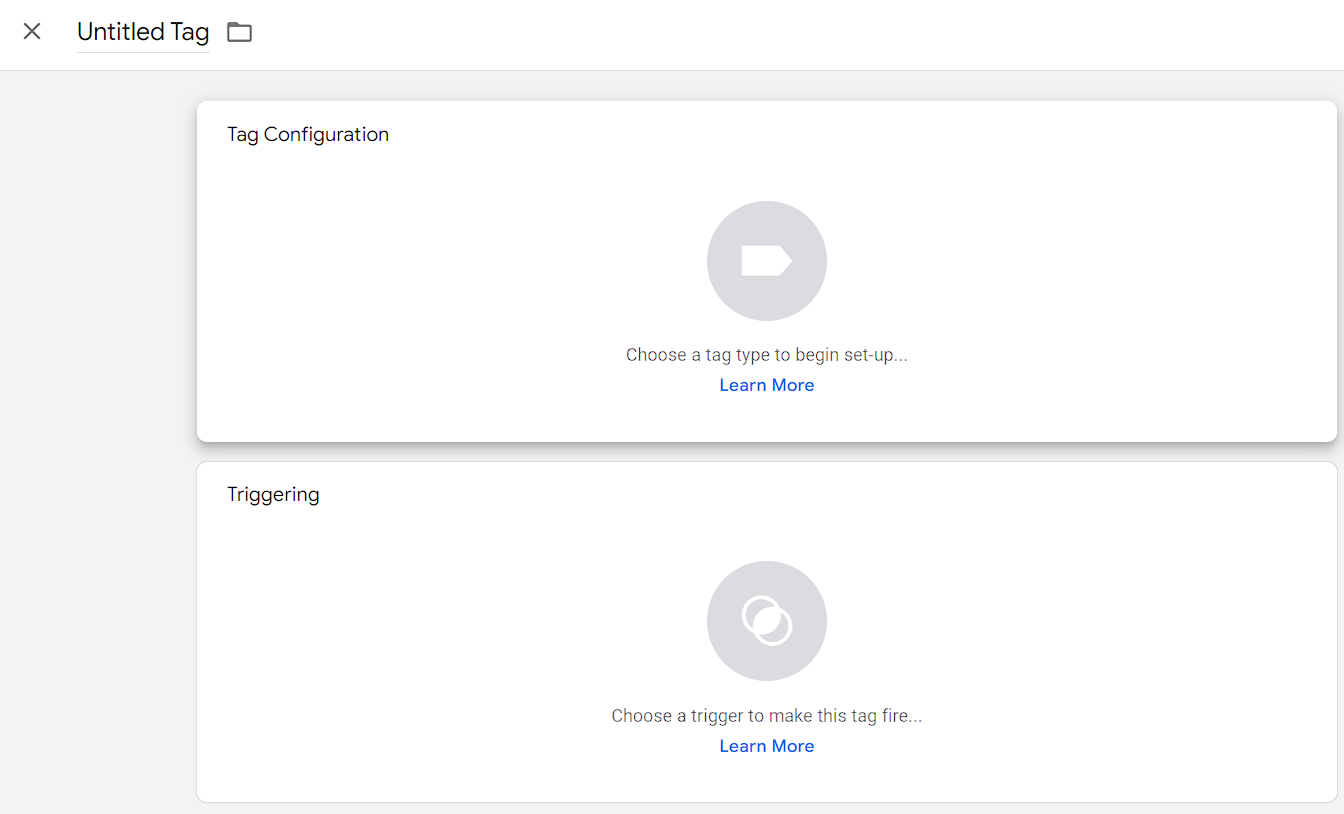Open the Tag Configuration panel
Image resolution: width=1344 pixels, height=814 pixels.
[x=767, y=270]
